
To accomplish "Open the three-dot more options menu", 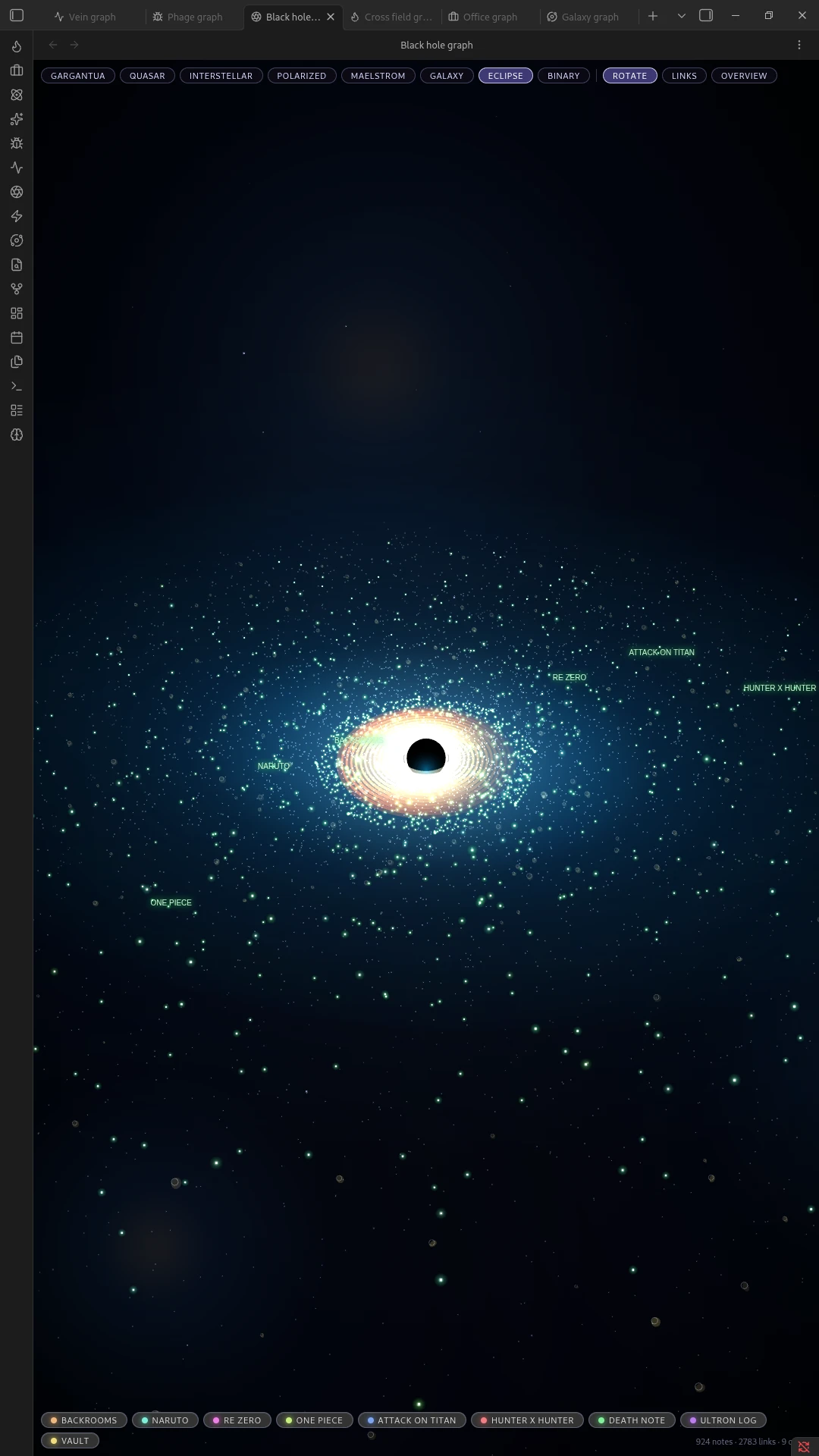I will point(799,45).
